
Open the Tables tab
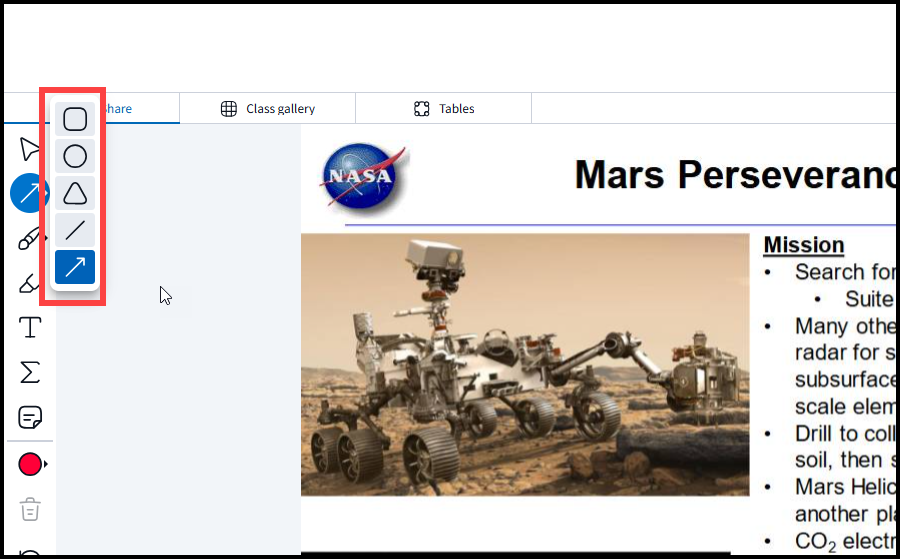pos(444,108)
